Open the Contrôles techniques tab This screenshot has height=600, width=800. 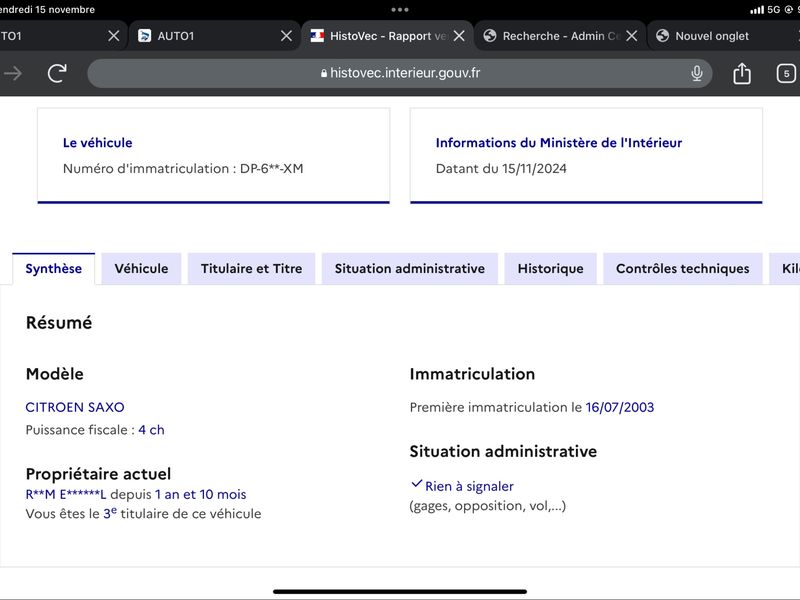pyautogui.click(x=683, y=268)
